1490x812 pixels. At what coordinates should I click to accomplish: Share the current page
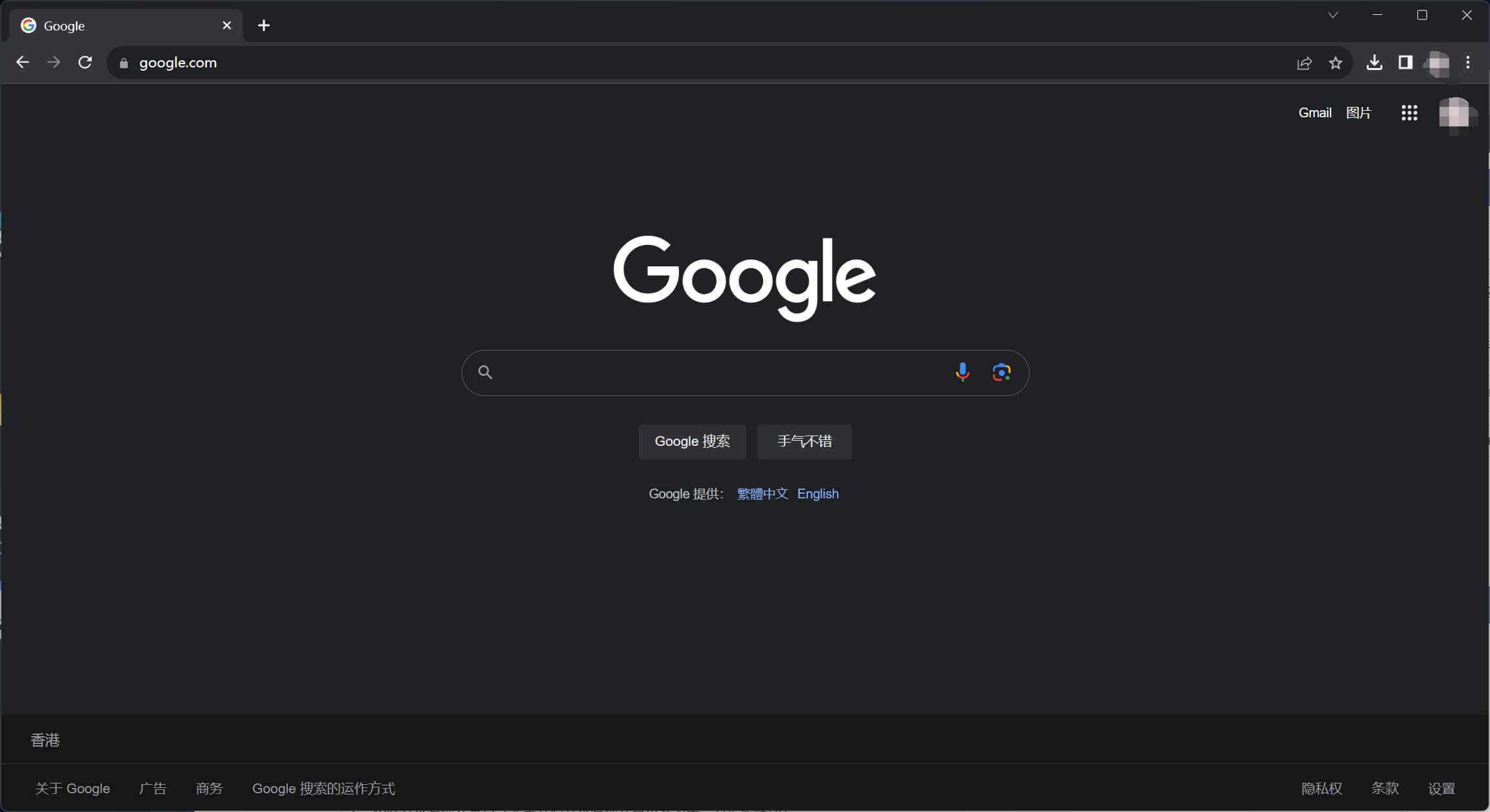point(1304,62)
